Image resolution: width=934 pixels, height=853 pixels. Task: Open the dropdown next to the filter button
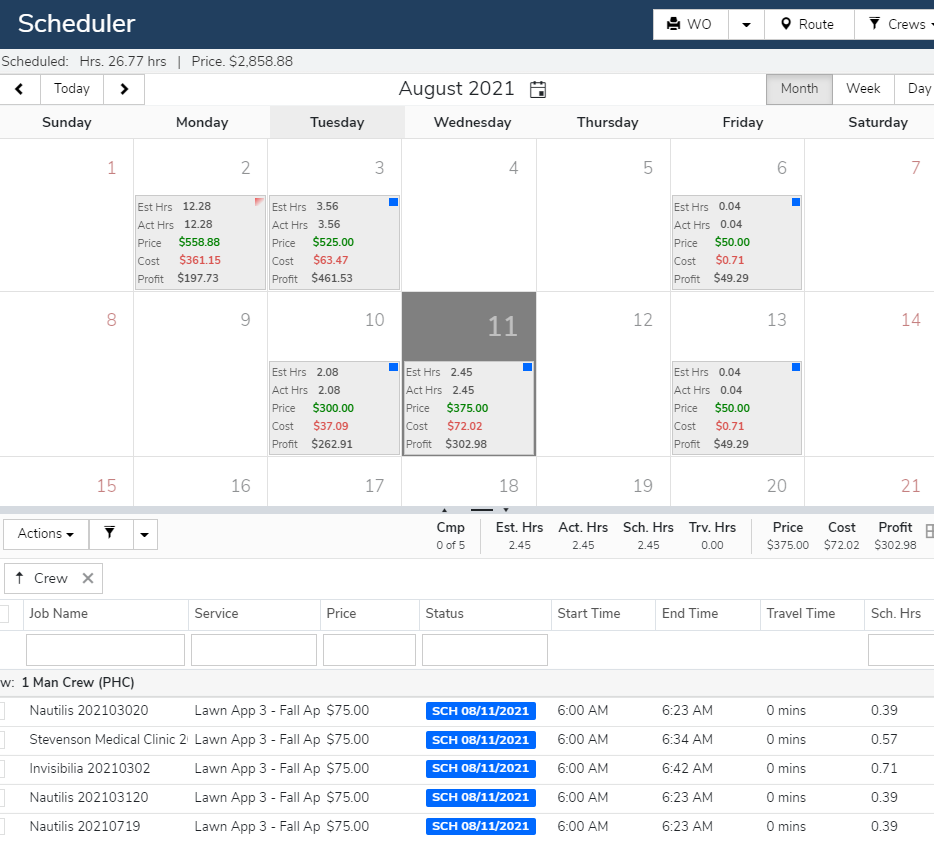click(x=145, y=534)
